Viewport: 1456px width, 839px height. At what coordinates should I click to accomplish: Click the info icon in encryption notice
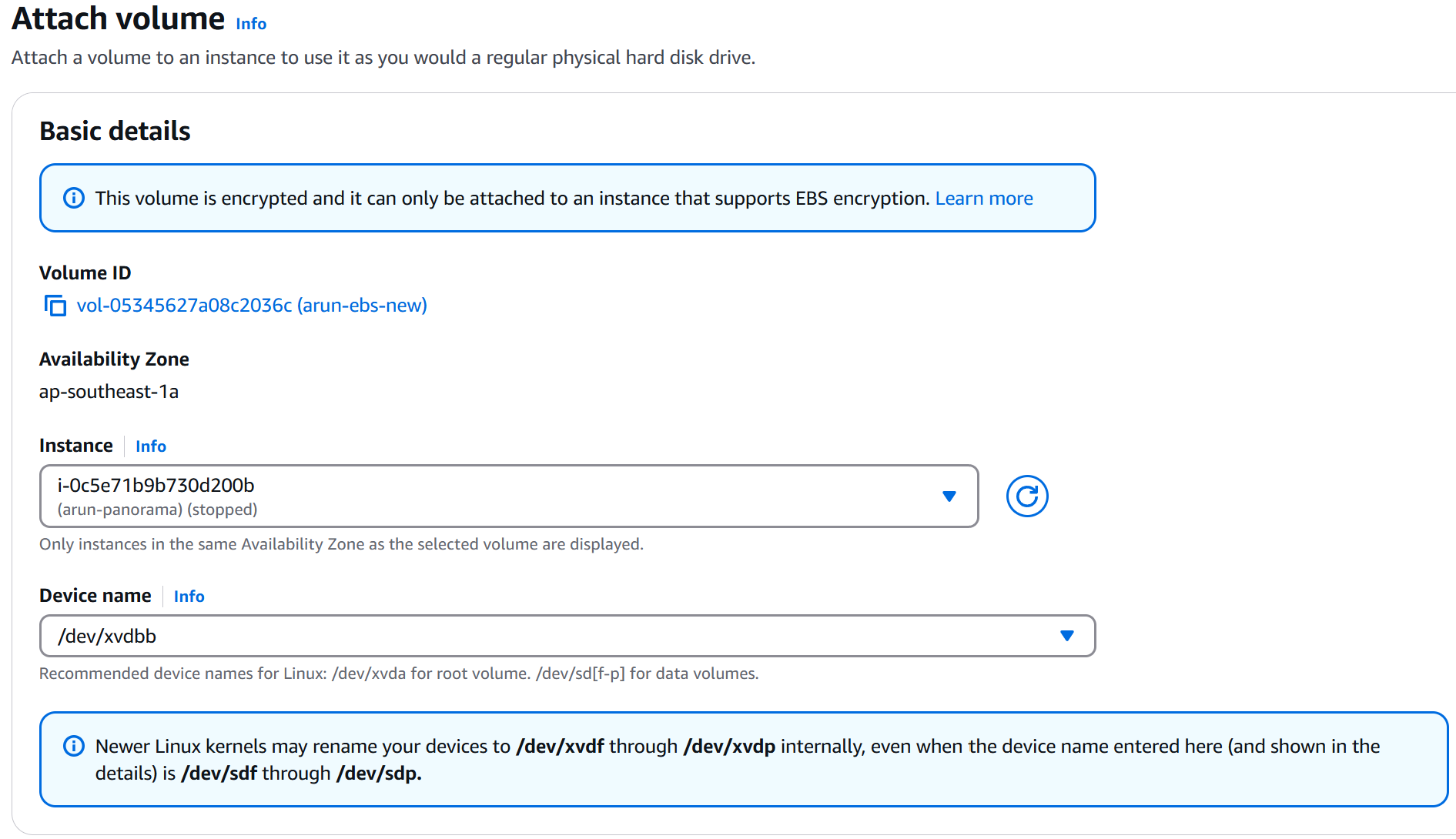(x=74, y=199)
